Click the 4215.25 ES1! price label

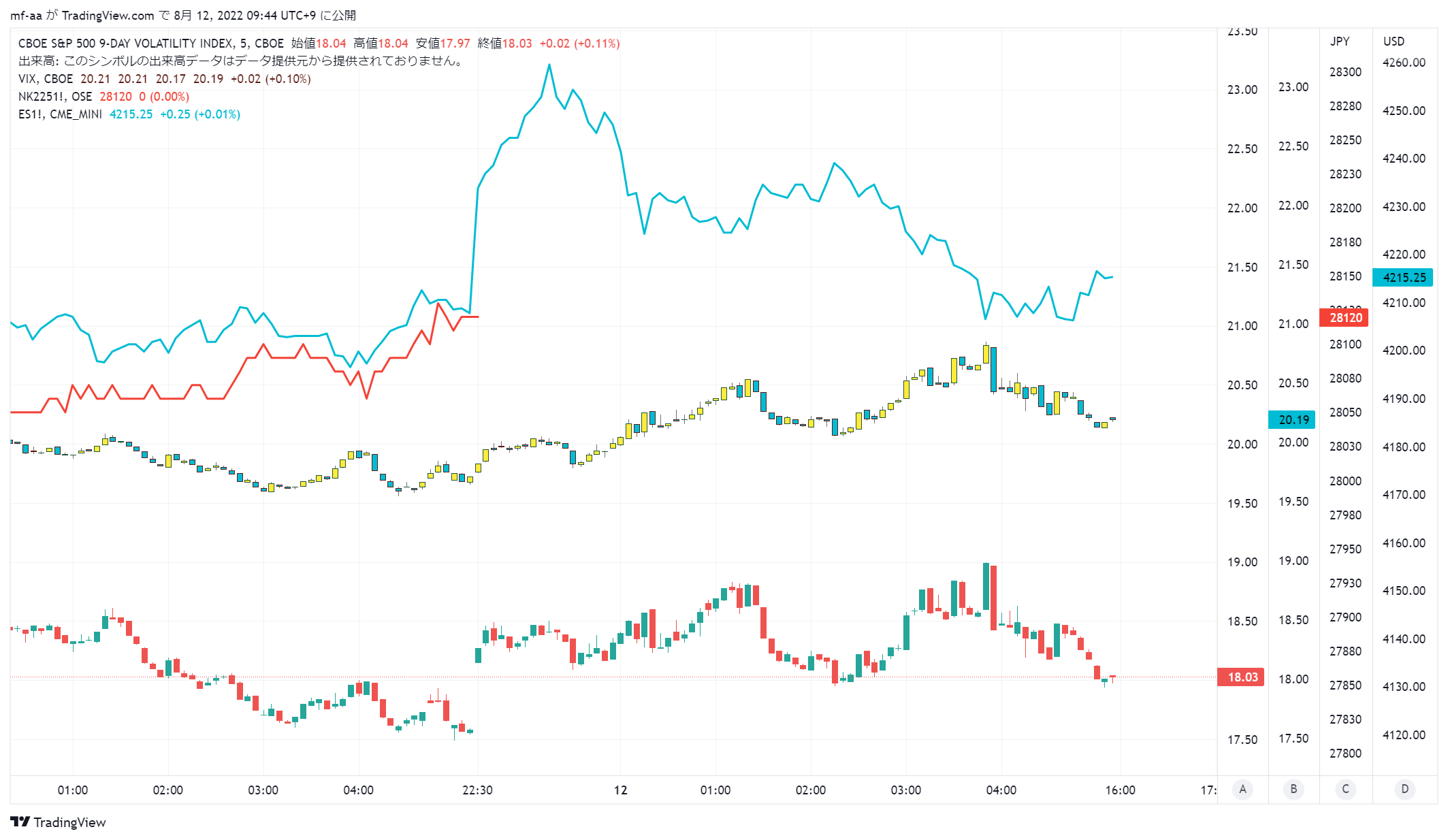click(1404, 277)
